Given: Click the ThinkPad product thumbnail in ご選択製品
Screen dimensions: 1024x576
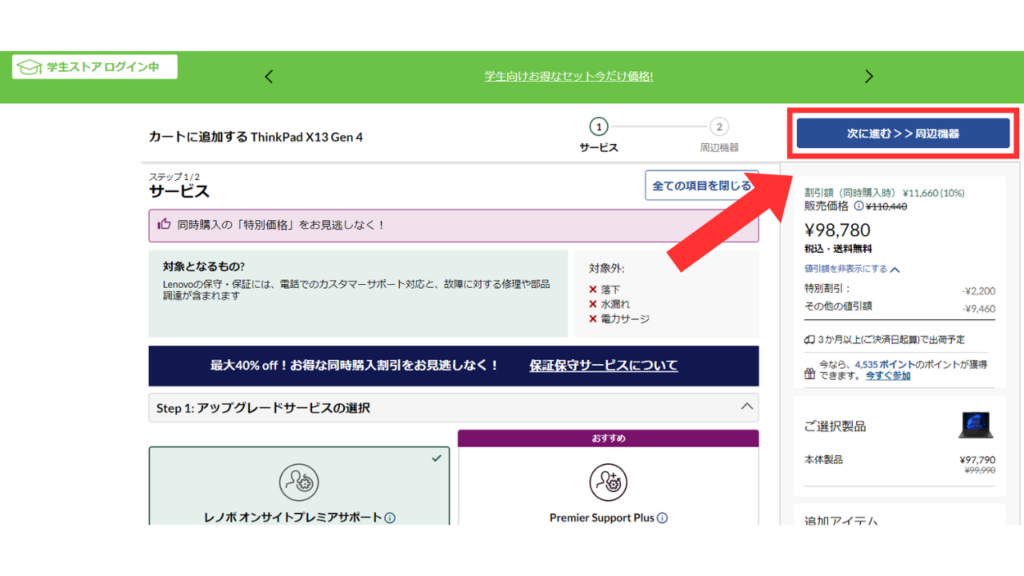Looking at the screenshot, I should click(975, 425).
